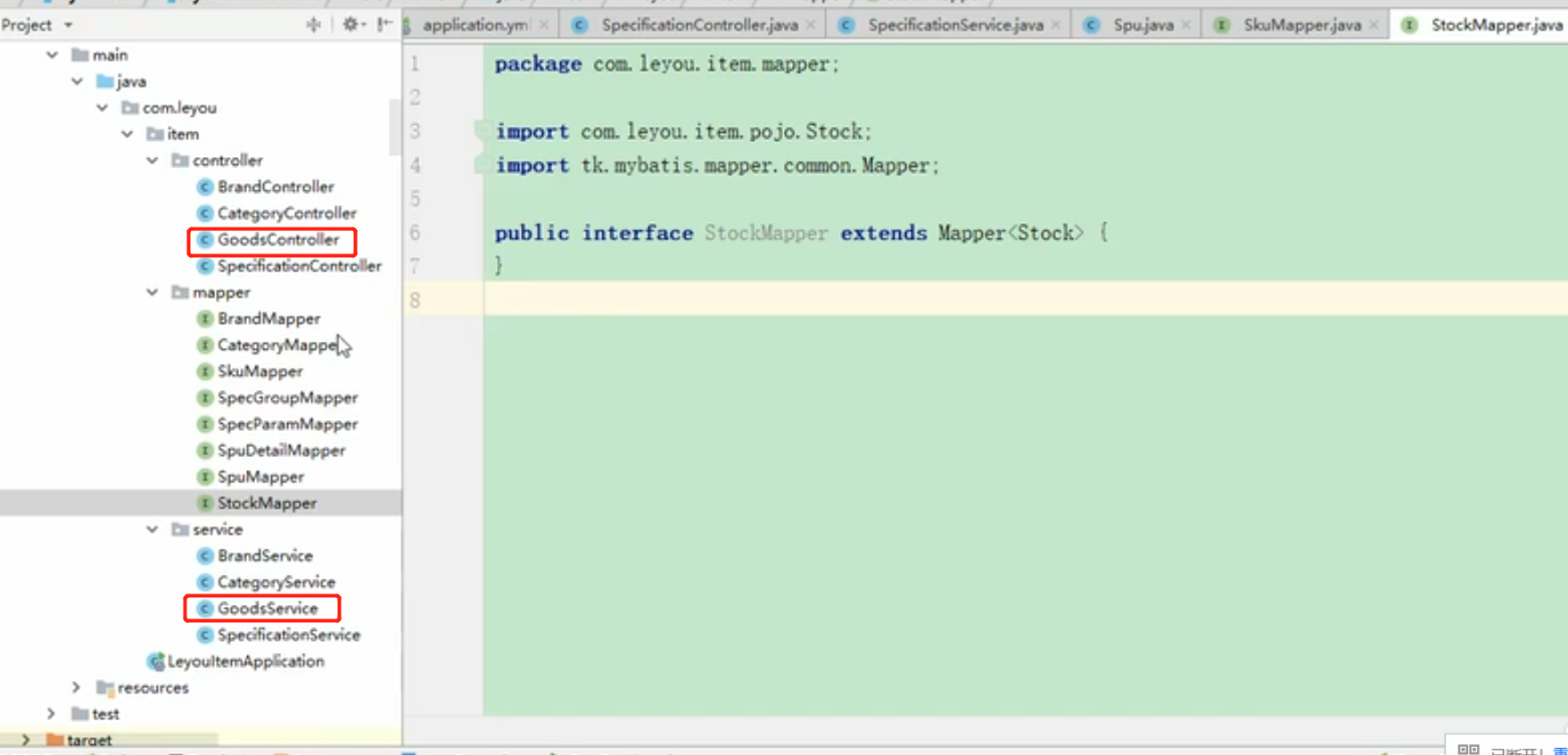Collapse the item package
This screenshot has height=755, width=1568.
(128, 134)
